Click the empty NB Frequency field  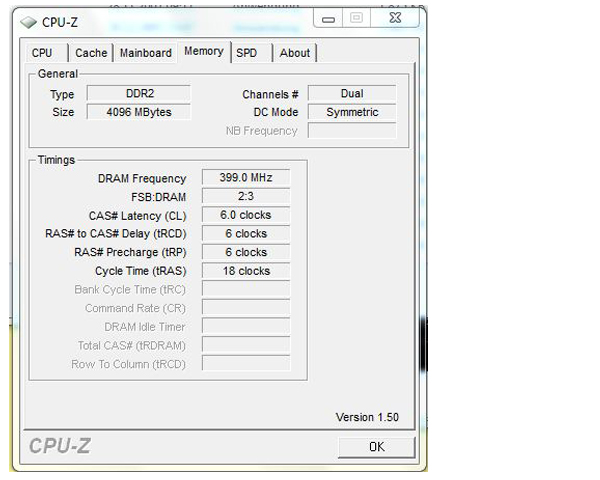click(x=352, y=131)
